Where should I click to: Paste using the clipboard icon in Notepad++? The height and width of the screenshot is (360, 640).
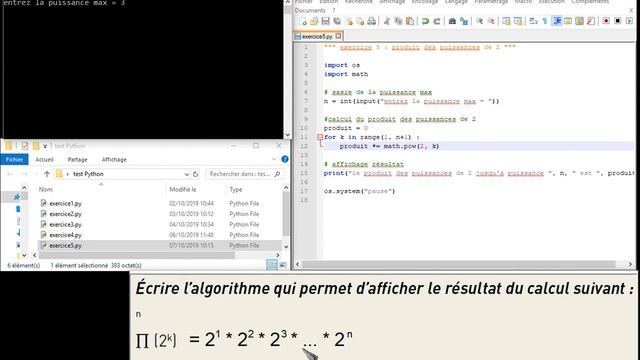click(410, 21)
